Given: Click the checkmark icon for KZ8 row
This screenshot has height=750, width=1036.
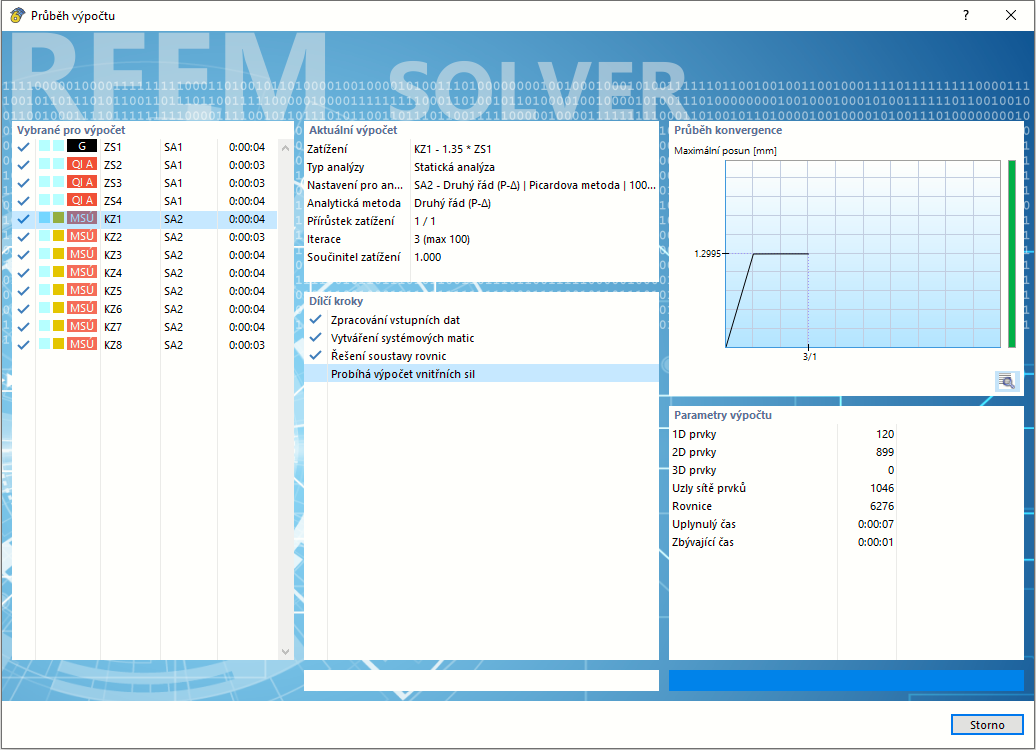Looking at the screenshot, I should [x=23, y=345].
